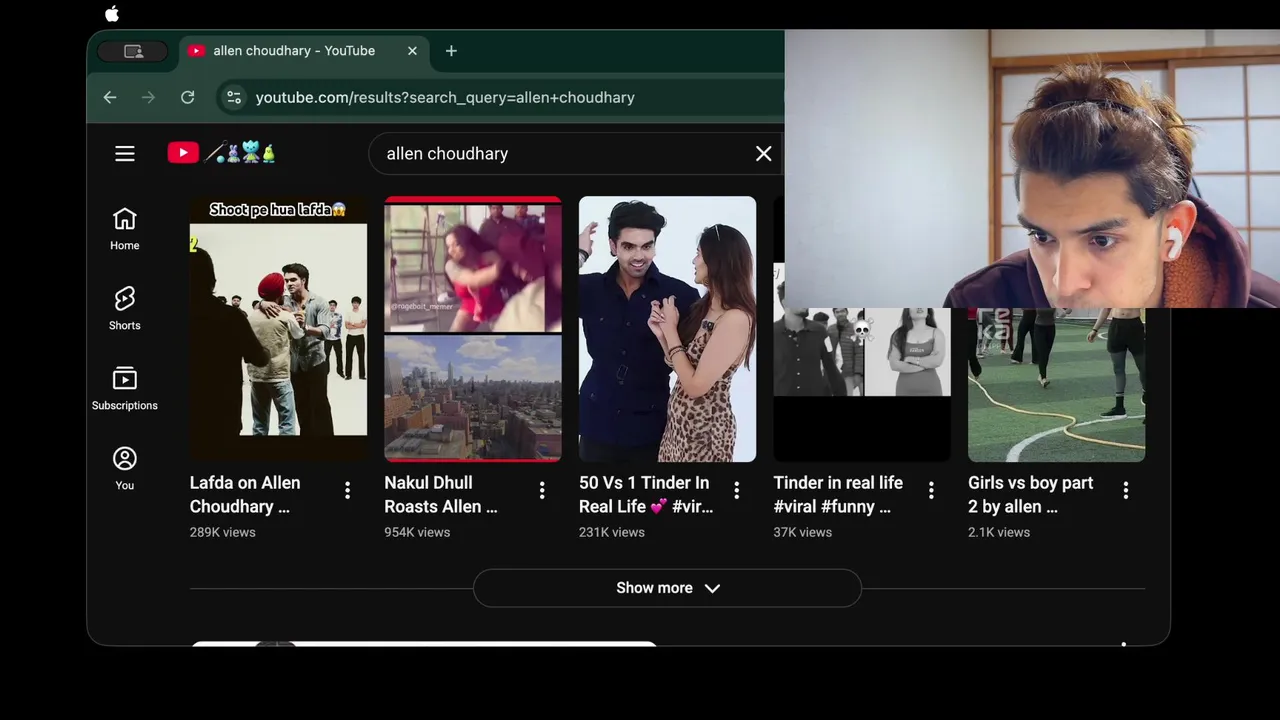Open the YouTube hamburger guide menu
1280x720 pixels.
click(x=125, y=153)
